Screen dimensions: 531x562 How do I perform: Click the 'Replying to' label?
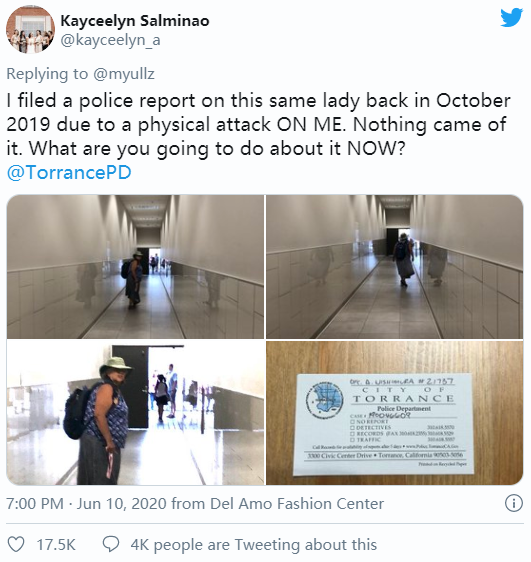pos(47,74)
